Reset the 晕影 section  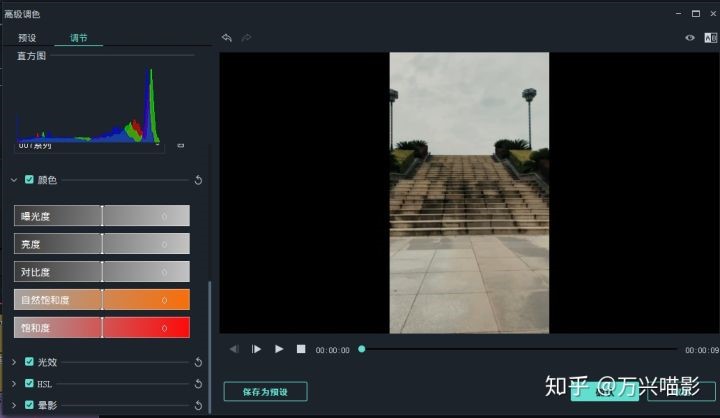pos(198,405)
